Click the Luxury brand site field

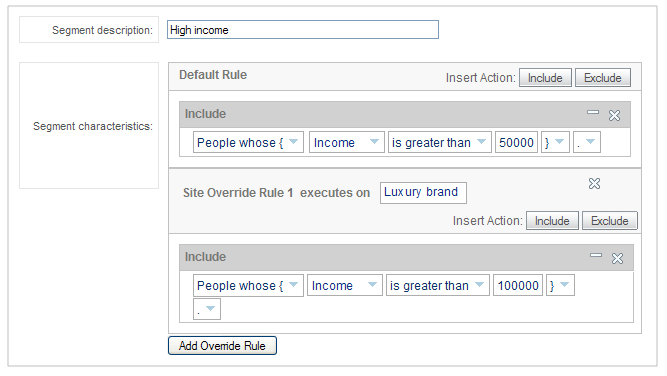coord(423,193)
